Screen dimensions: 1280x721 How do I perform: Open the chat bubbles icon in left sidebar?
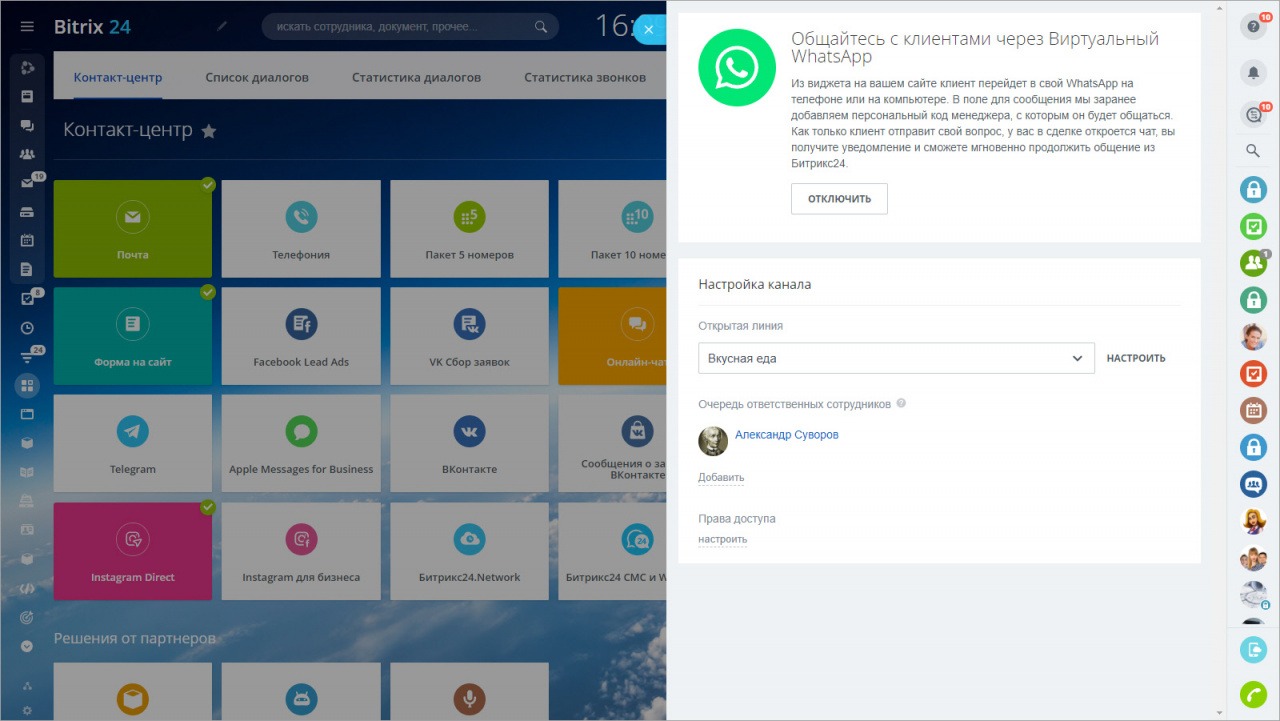tap(27, 125)
